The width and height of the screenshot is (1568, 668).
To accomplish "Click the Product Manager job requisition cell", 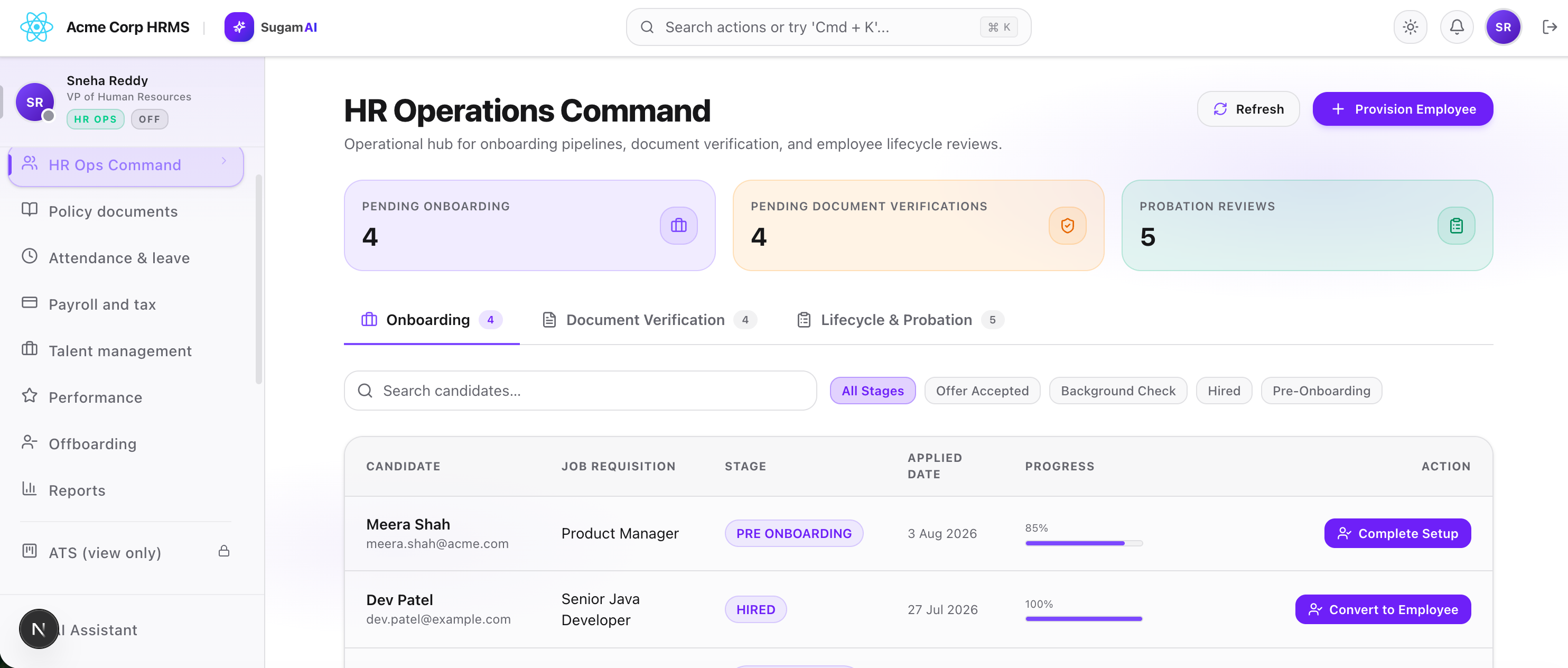I will [620, 534].
